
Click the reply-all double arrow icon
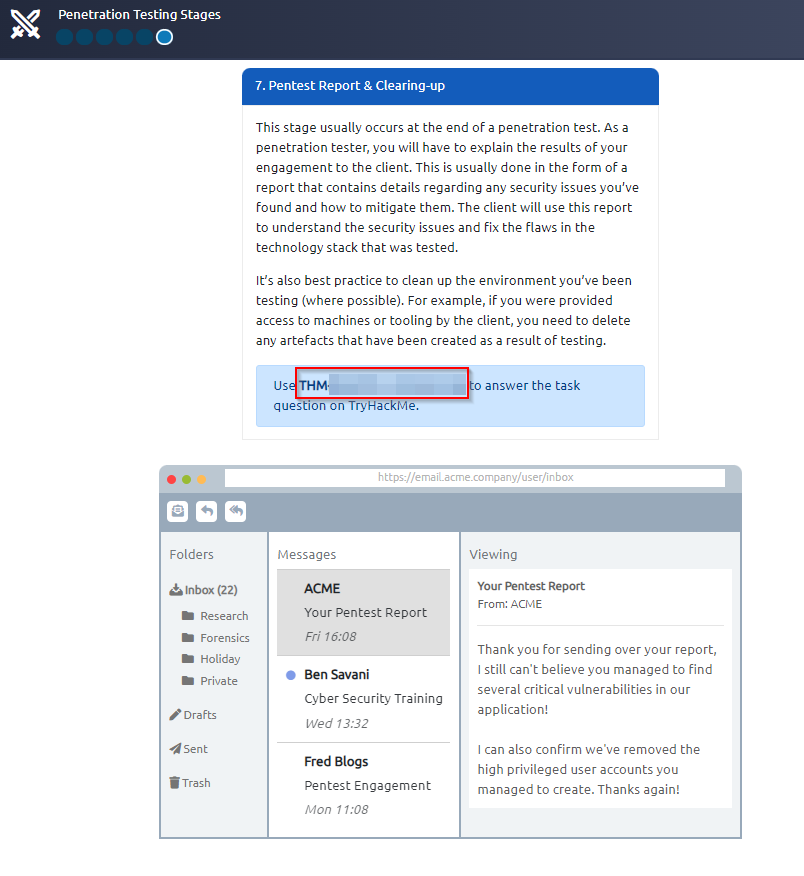point(235,511)
